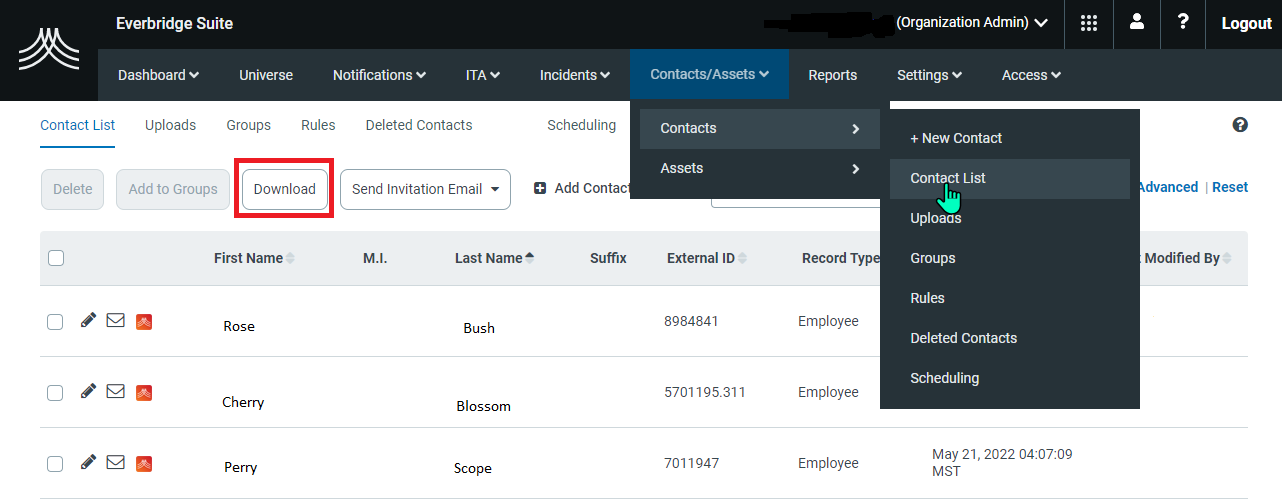Image resolution: width=1282 pixels, height=499 pixels.
Task: Switch to the Uploads tab
Action: click(170, 125)
